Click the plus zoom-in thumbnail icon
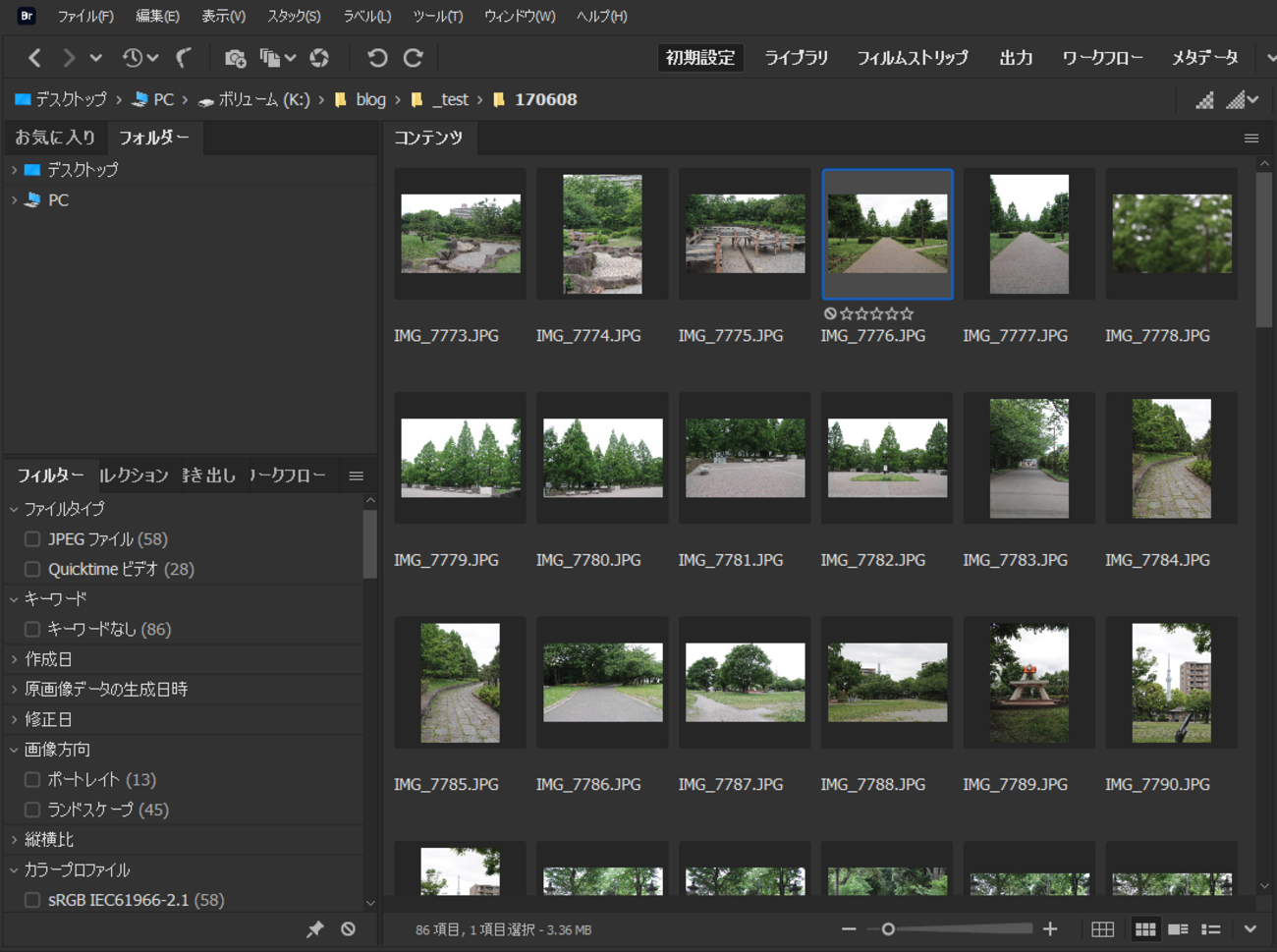The width and height of the screenshot is (1277, 952). pos(1050,929)
